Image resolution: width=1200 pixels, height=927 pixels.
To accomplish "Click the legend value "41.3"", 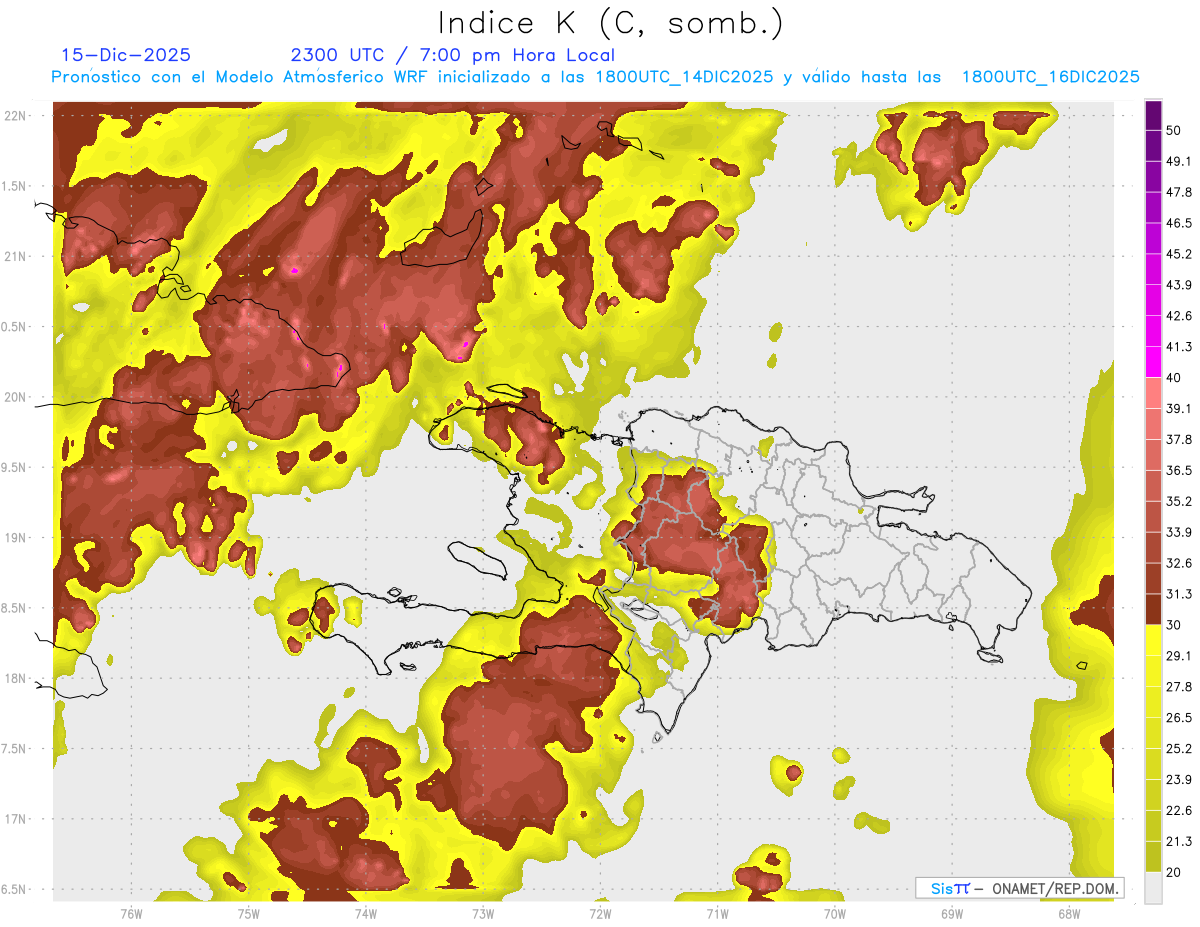I will 1180,347.
